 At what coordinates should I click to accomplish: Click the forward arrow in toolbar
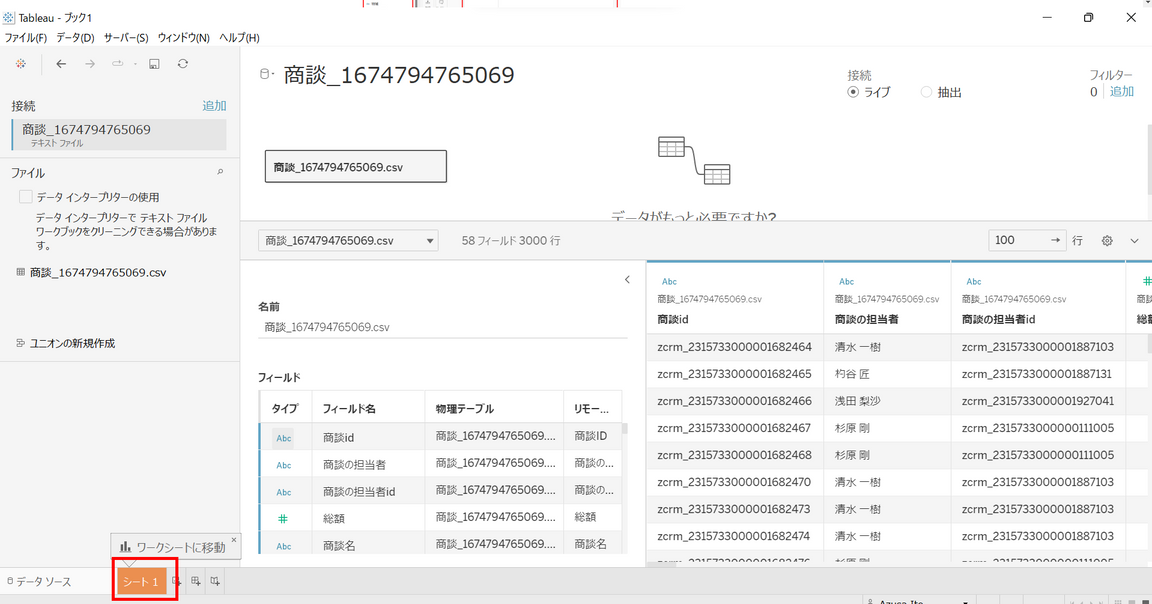pos(90,64)
